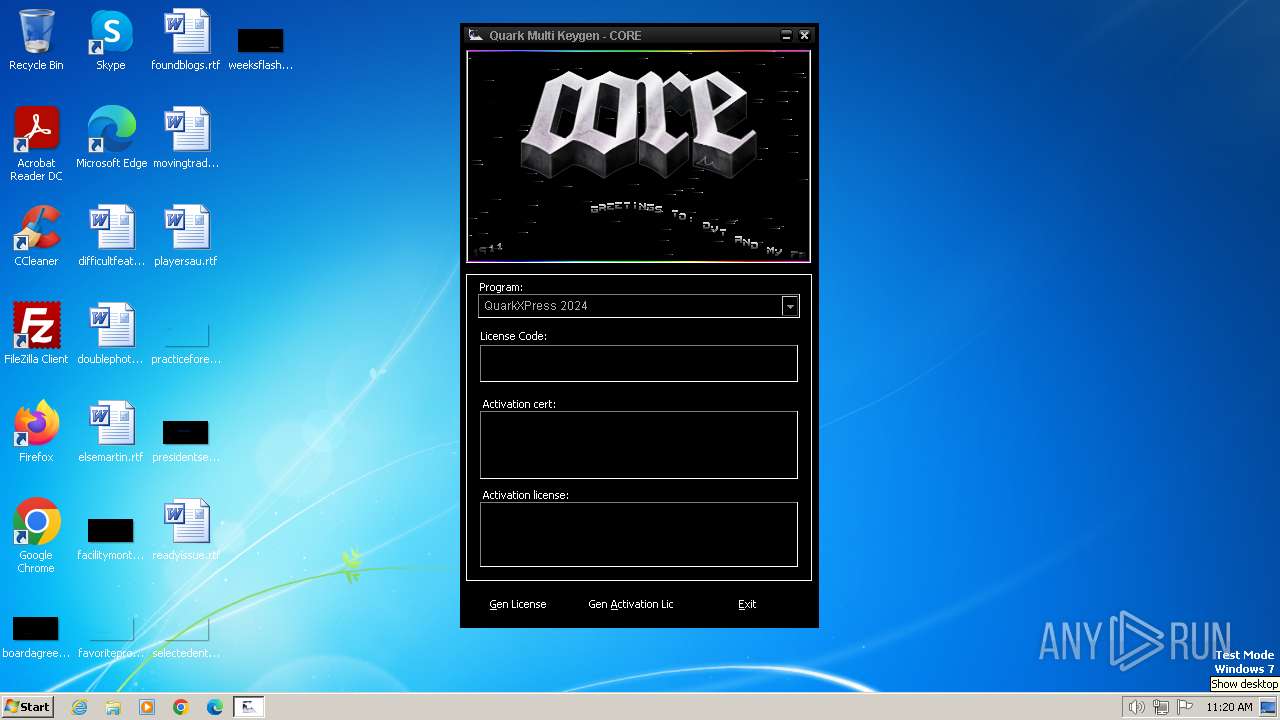Open the Action Center flag icon
The width and height of the screenshot is (1280, 720).
(x=1185, y=707)
